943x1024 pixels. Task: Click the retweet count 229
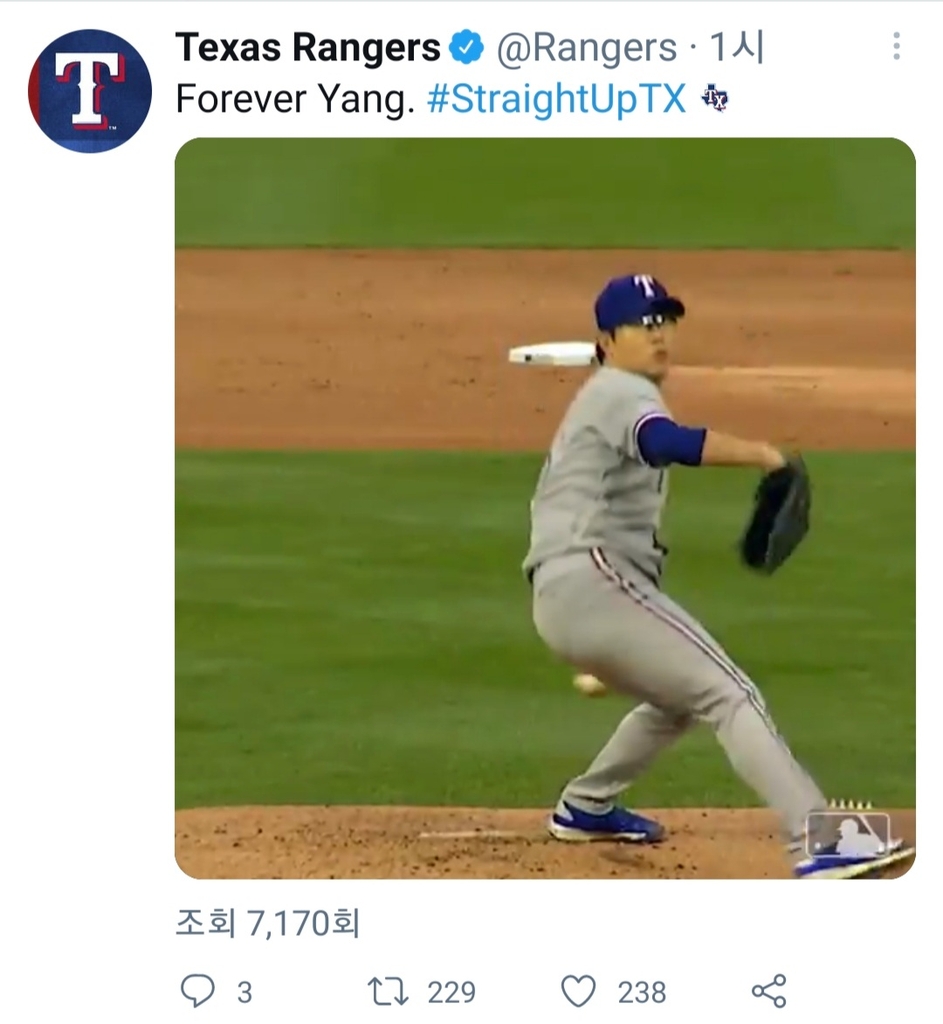(451, 992)
